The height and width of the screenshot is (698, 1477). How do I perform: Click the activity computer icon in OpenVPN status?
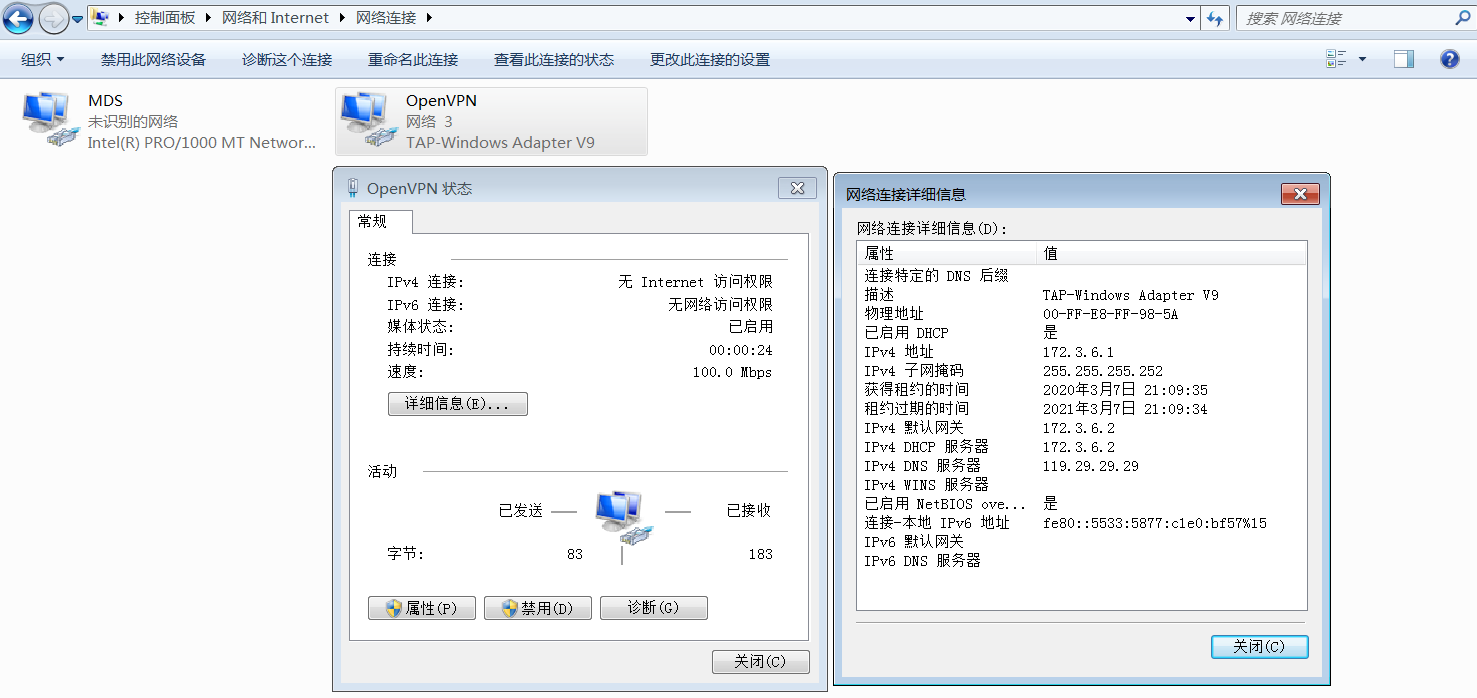tap(622, 517)
